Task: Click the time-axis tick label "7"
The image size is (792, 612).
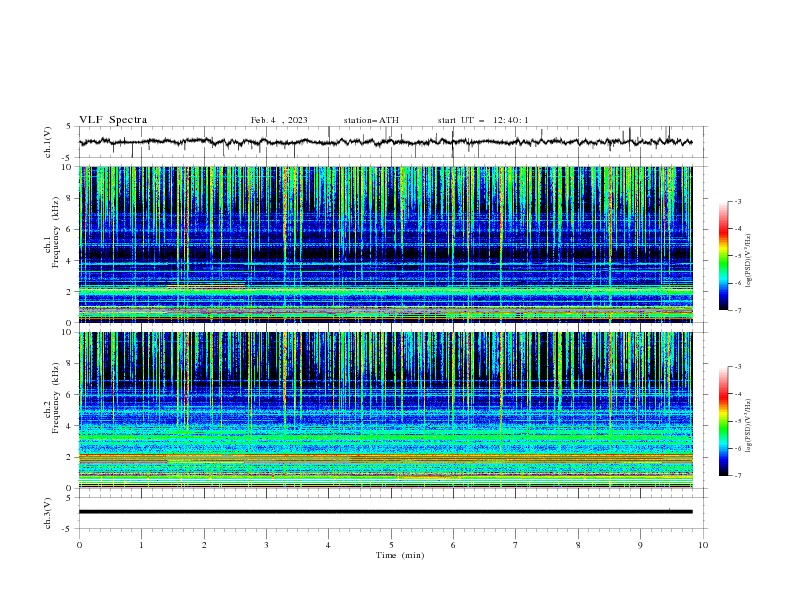Action: click(516, 545)
